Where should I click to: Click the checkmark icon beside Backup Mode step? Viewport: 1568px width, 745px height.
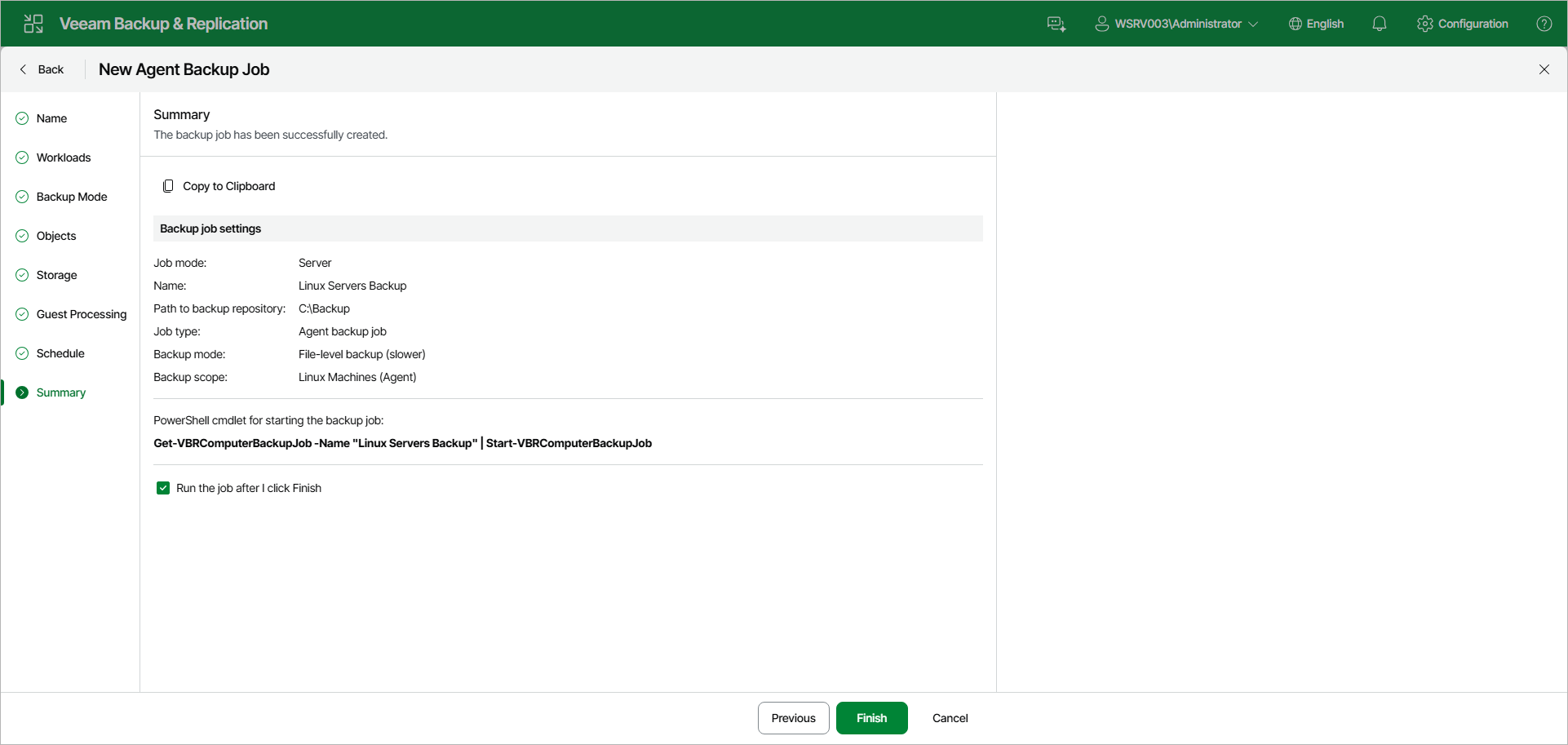point(22,197)
